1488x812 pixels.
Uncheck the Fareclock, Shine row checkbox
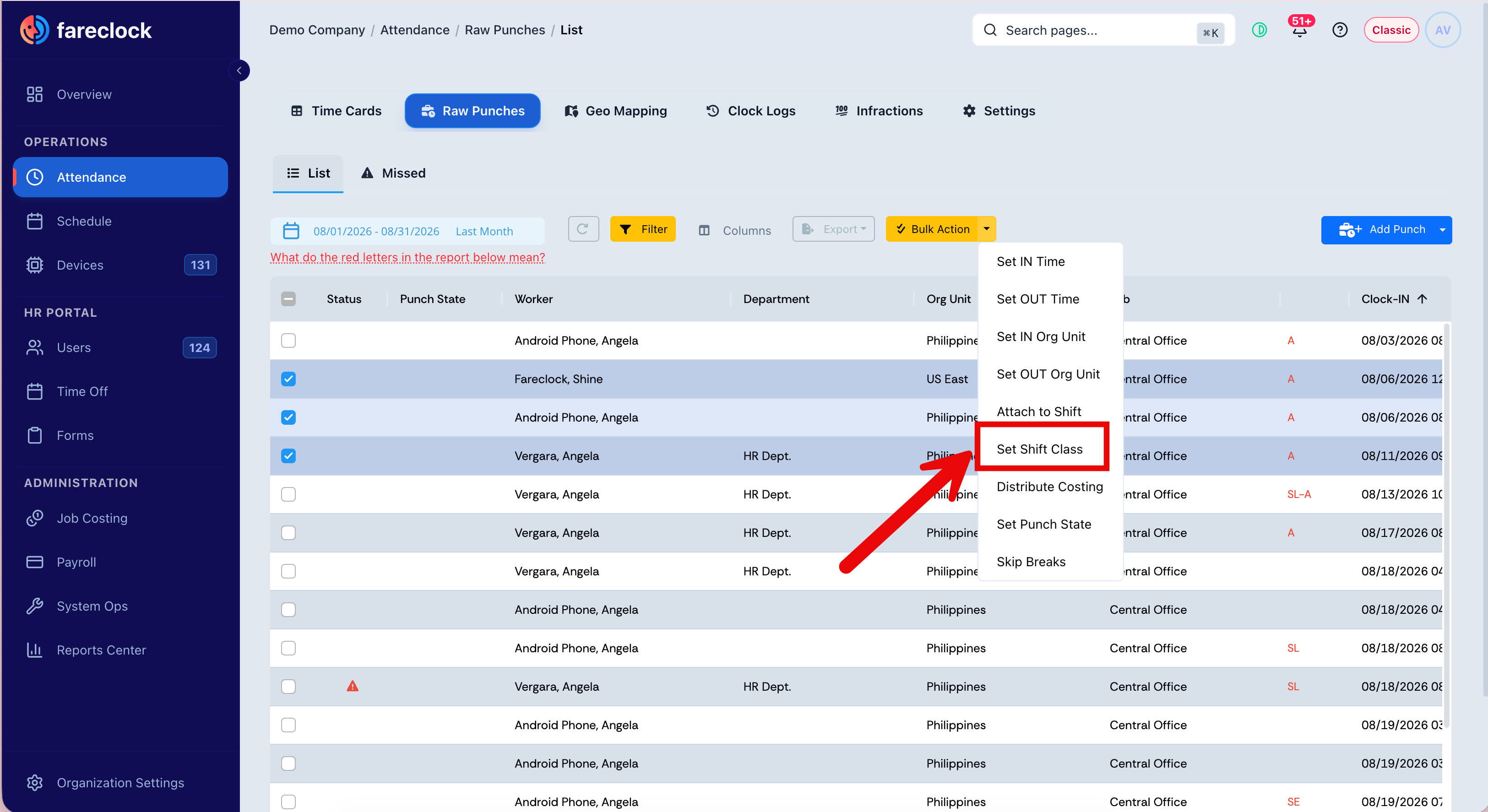[x=288, y=379]
